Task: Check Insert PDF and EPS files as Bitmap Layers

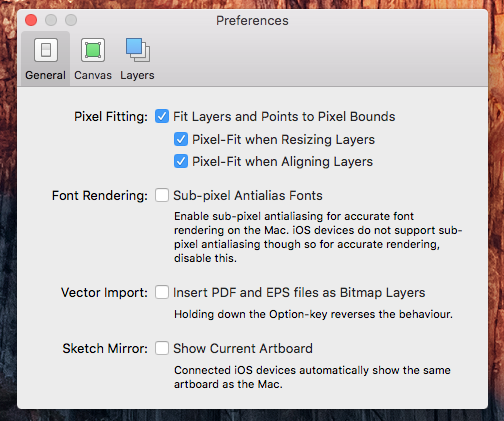Action: click(162, 292)
